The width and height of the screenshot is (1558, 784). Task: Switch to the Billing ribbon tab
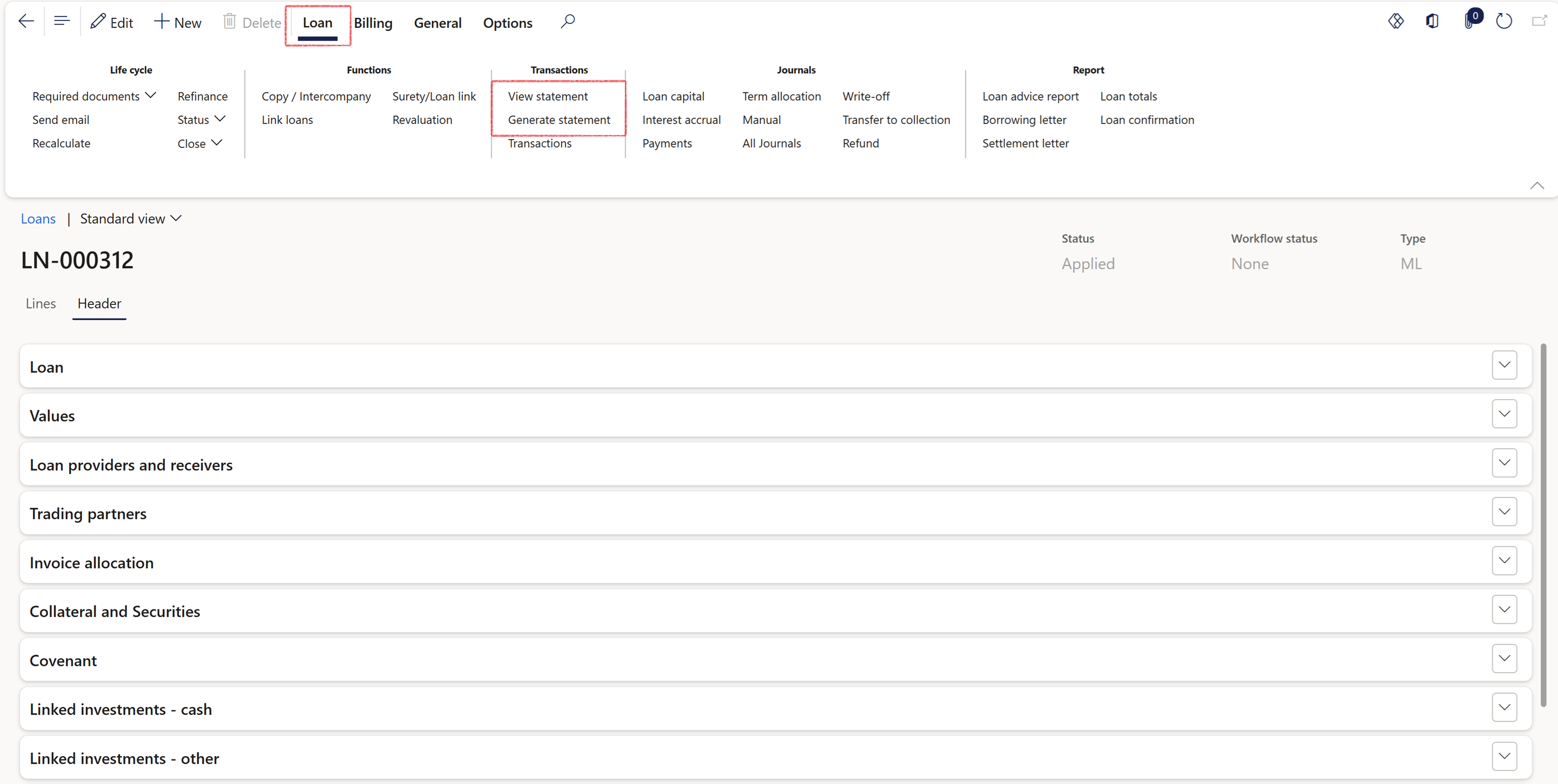[x=373, y=23]
